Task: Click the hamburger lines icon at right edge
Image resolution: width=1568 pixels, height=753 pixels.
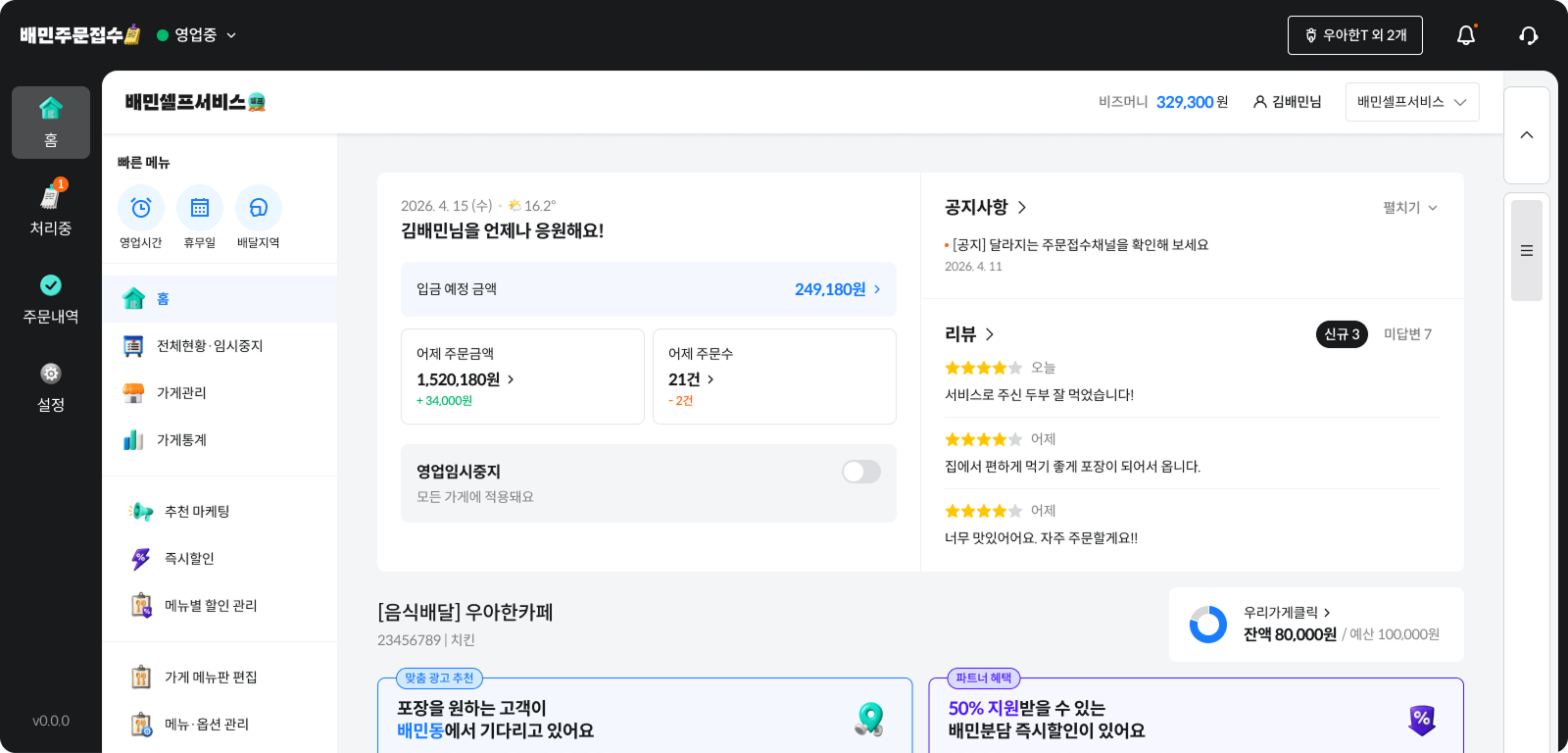Action: click(x=1527, y=250)
